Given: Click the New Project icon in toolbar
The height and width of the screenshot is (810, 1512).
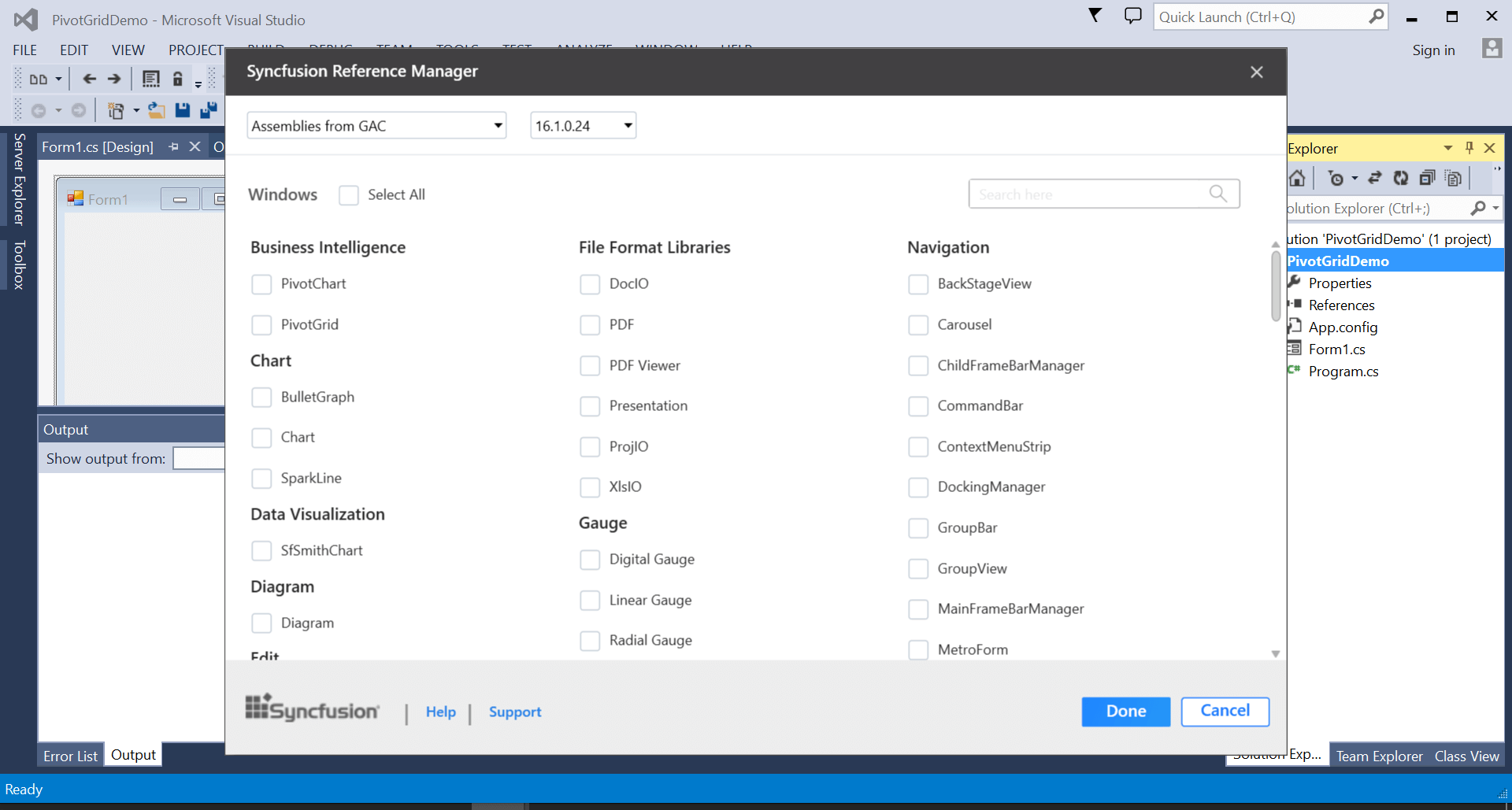Looking at the screenshot, I should point(116,110).
